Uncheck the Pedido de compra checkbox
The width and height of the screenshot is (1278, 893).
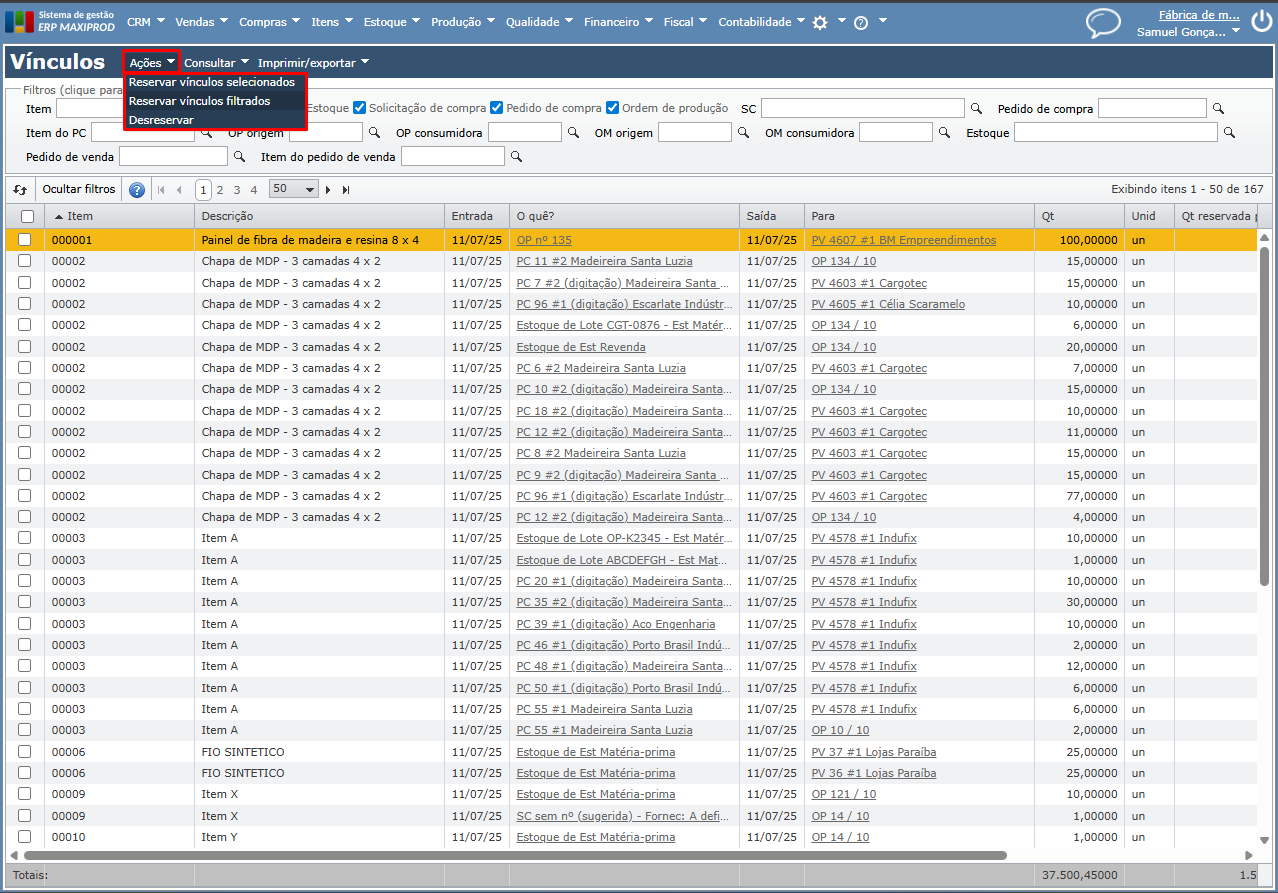(x=497, y=108)
